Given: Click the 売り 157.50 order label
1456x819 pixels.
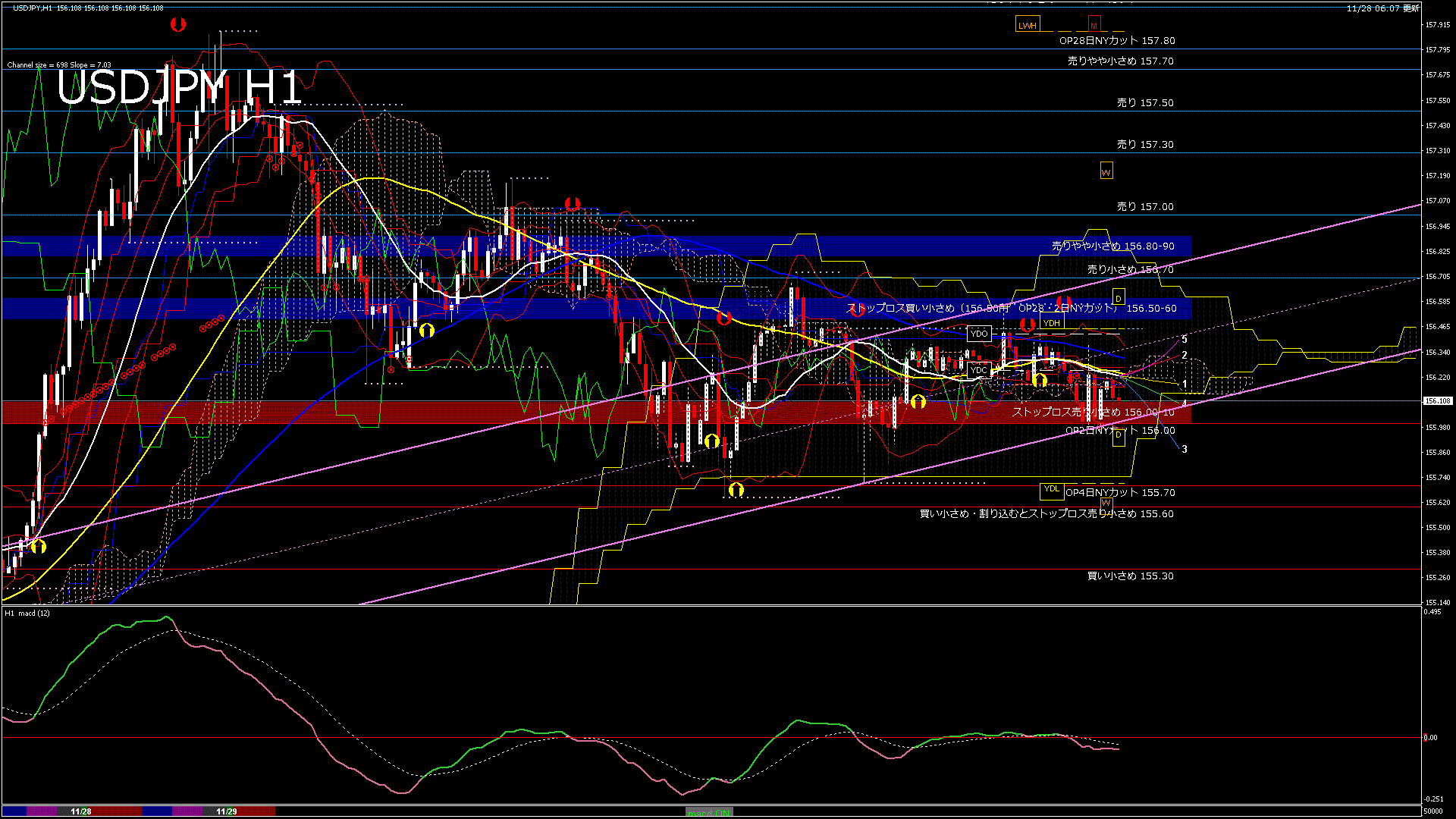Looking at the screenshot, I should (x=1144, y=102).
